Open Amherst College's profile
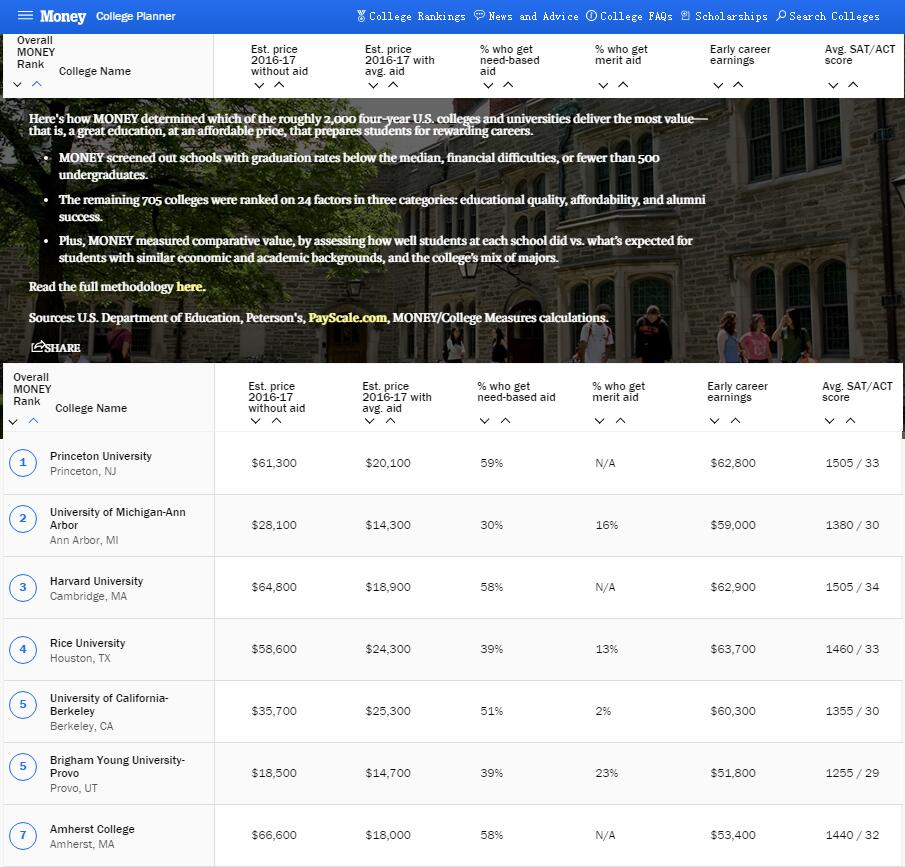This screenshot has width=905, height=867. point(92,829)
